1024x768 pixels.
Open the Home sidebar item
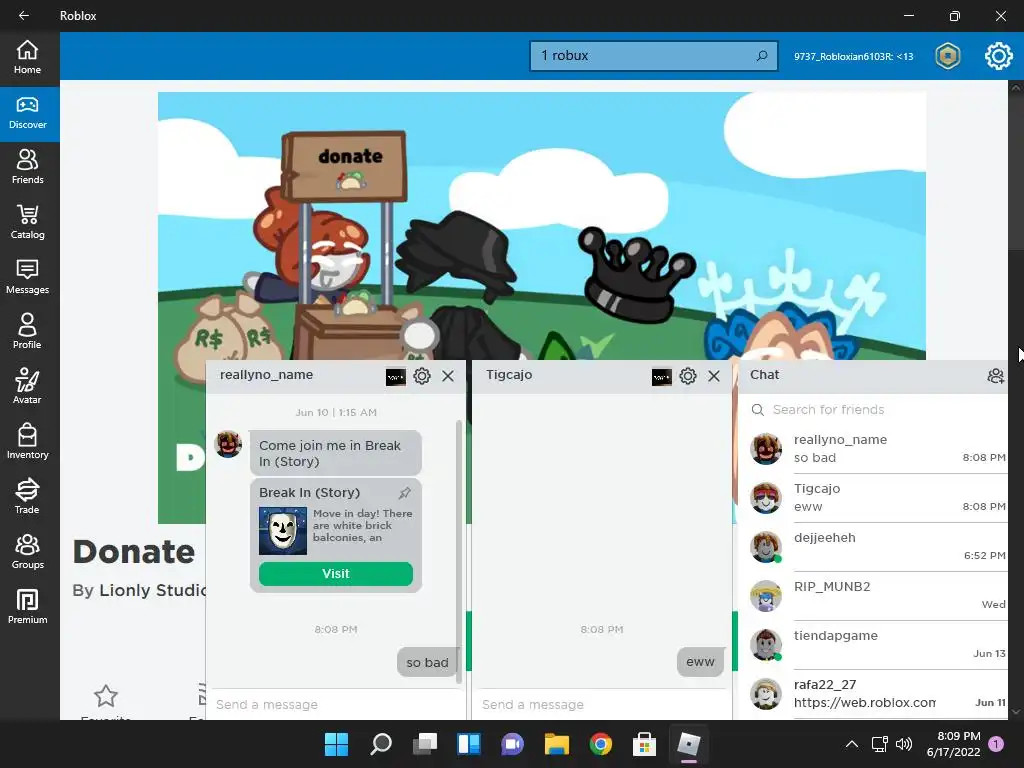click(27, 57)
